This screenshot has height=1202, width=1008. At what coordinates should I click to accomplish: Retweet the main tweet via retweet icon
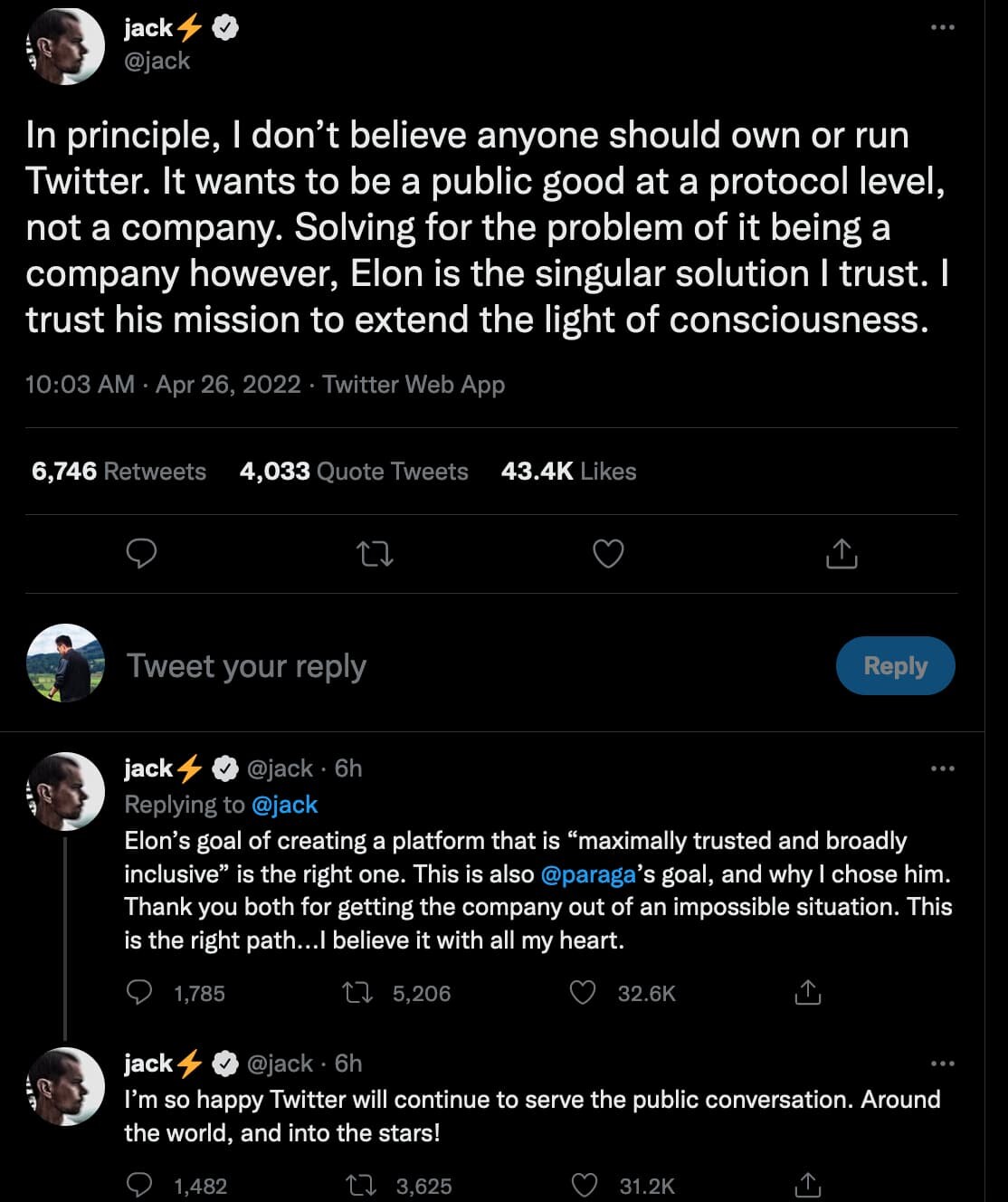(x=373, y=553)
